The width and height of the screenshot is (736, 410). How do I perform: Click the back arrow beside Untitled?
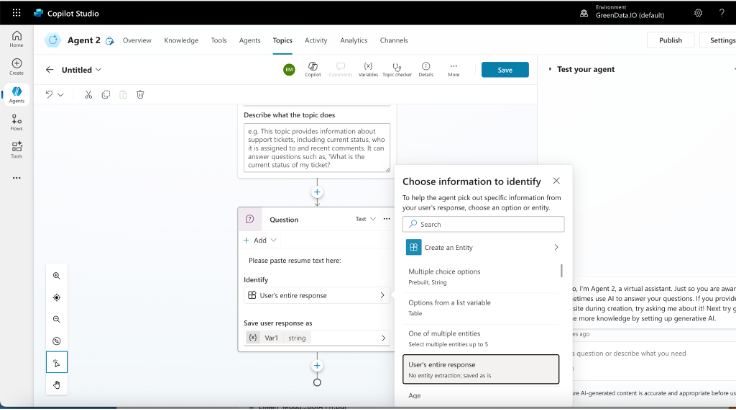coord(49,70)
